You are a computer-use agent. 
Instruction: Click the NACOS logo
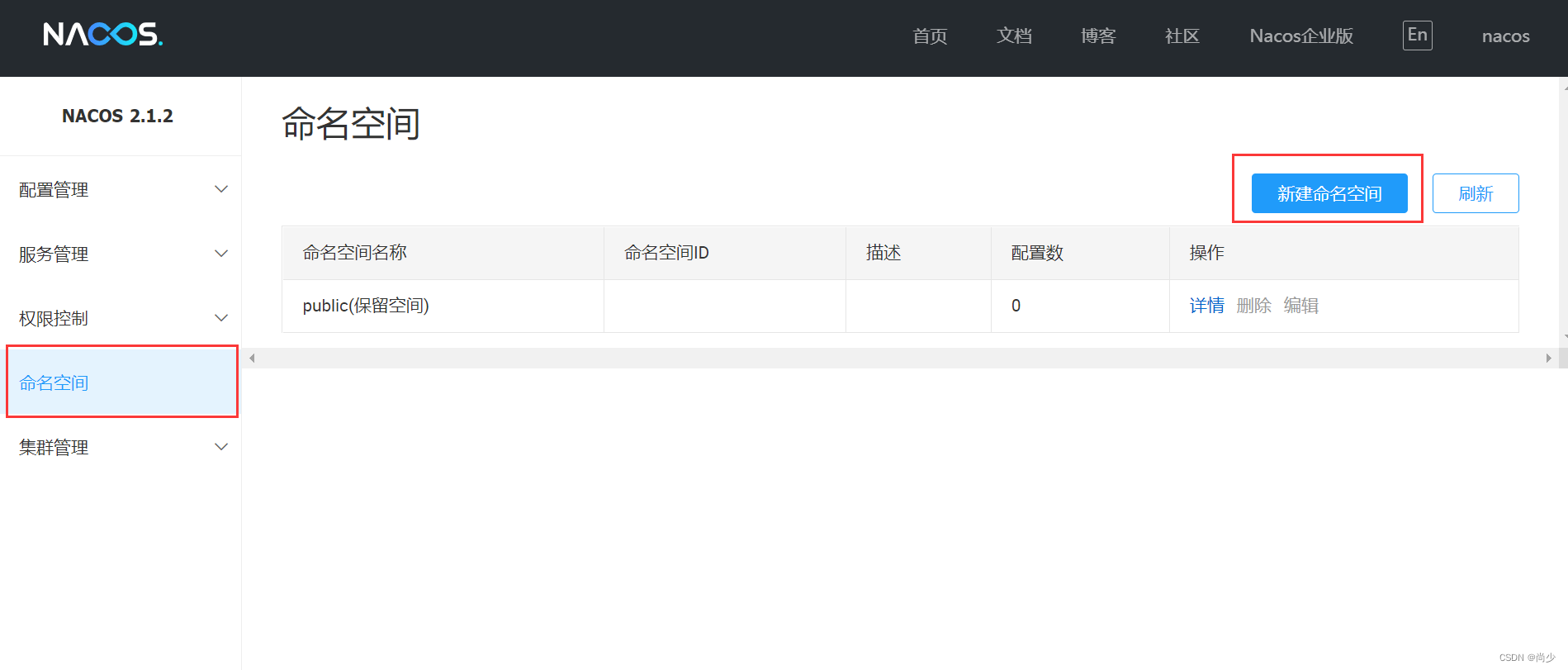click(x=103, y=34)
